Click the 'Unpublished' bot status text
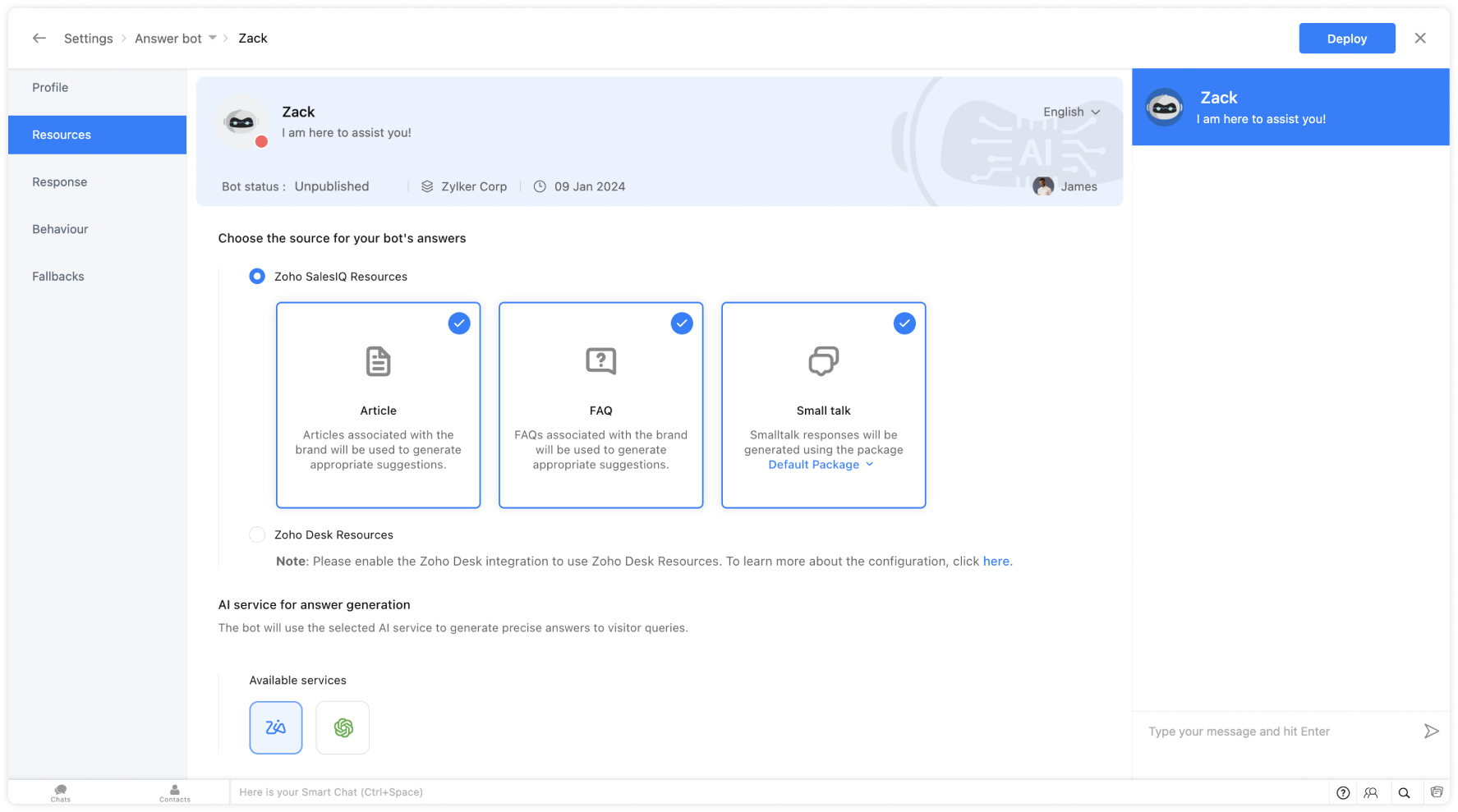This screenshot has width=1458, height=812. pyautogui.click(x=332, y=186)
